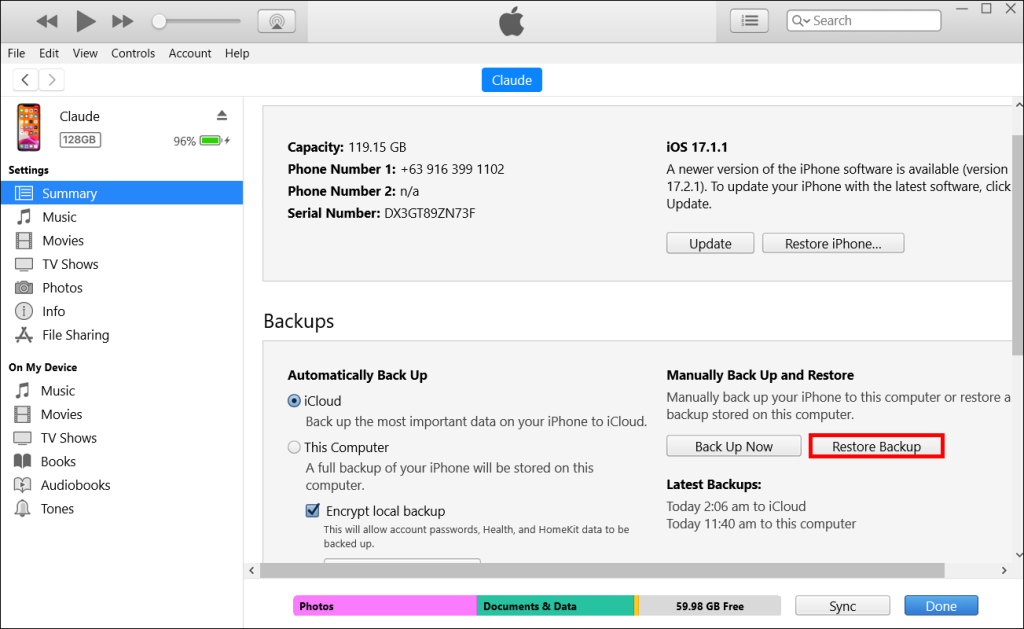Open the AirPlay device picker

coord(277,20)
